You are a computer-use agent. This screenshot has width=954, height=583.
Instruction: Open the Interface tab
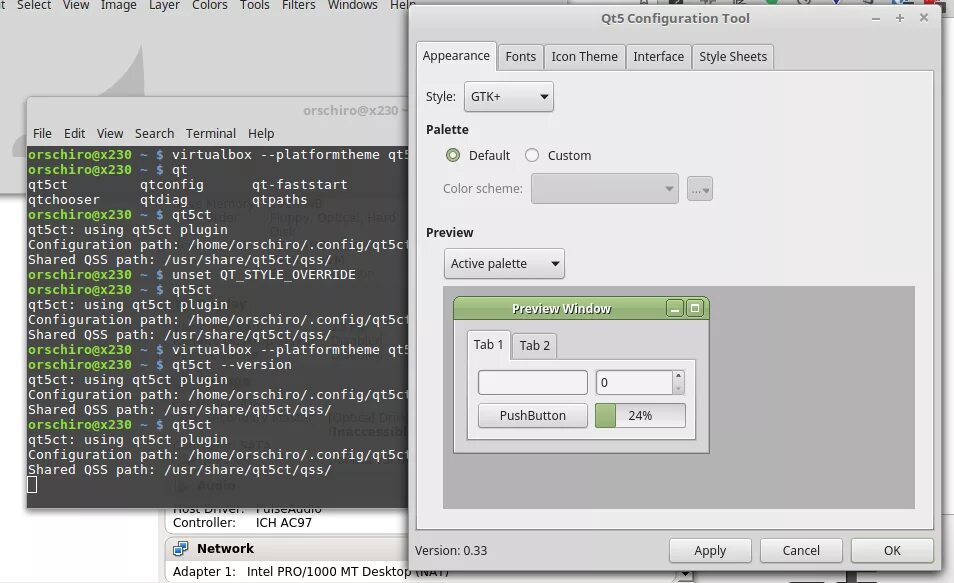658,57
